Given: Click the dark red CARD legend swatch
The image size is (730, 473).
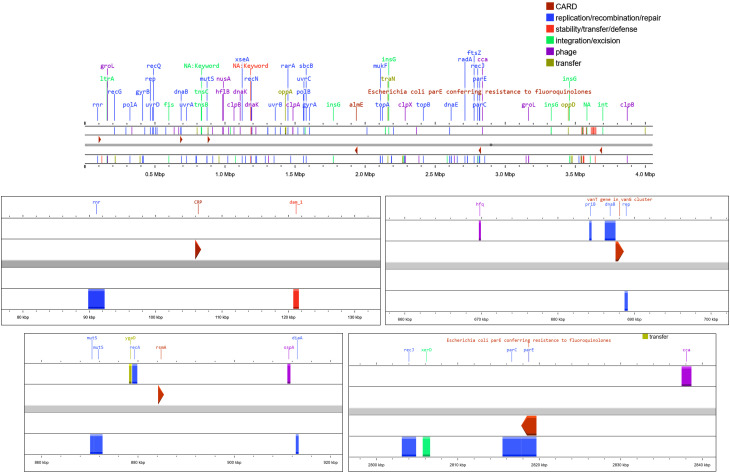Looking at the screenshot, I should point(549,7).
